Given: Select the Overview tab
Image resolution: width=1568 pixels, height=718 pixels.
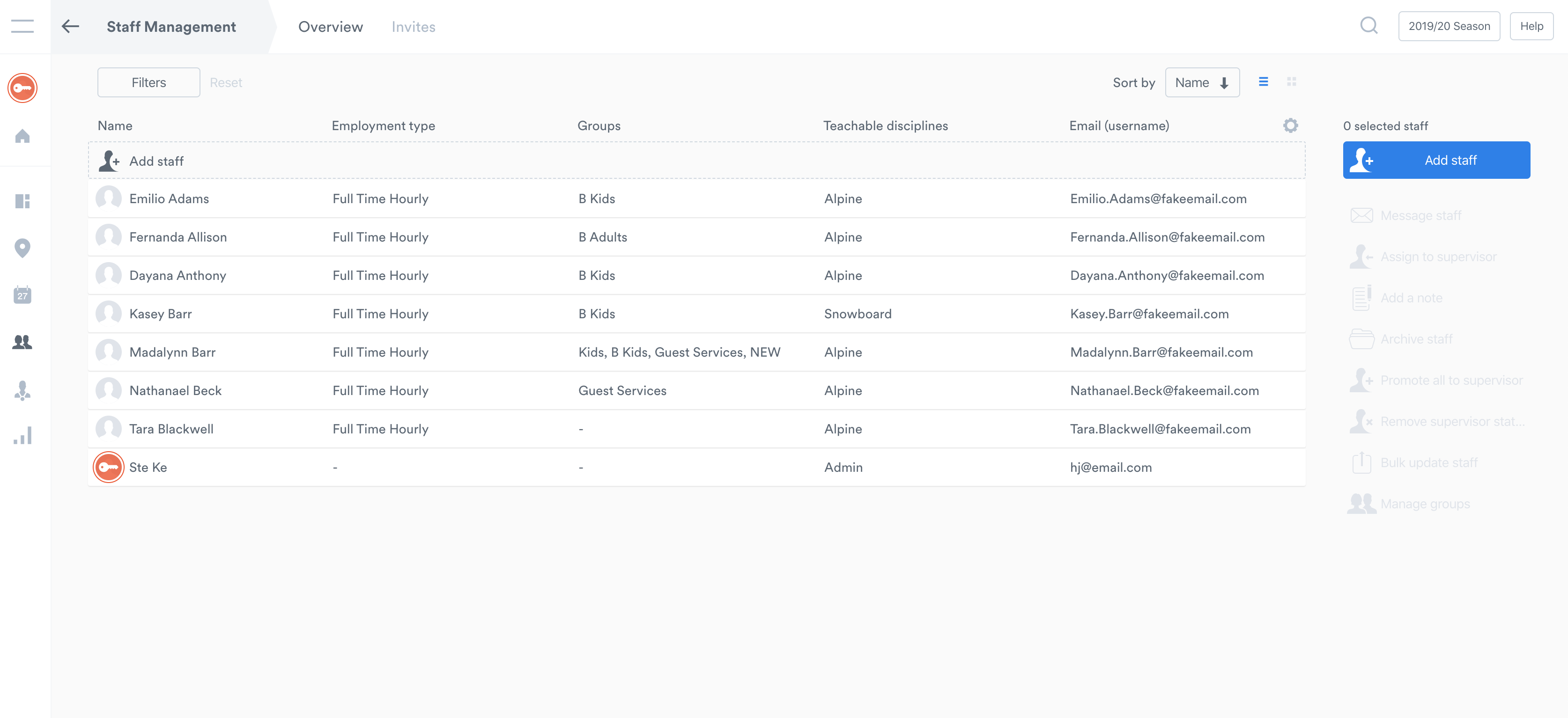Looking at the screenshot, I should click(x=331, y=27).
